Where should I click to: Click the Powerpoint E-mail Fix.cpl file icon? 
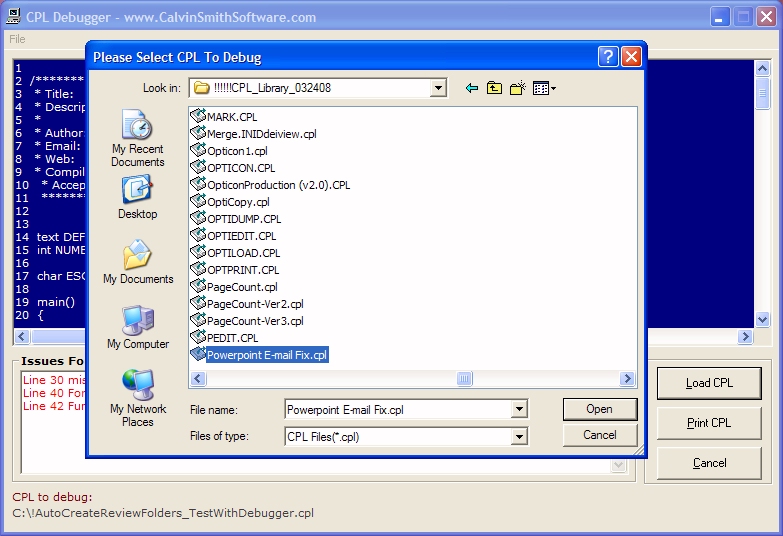pyautogui.click(x=198, y=354)
